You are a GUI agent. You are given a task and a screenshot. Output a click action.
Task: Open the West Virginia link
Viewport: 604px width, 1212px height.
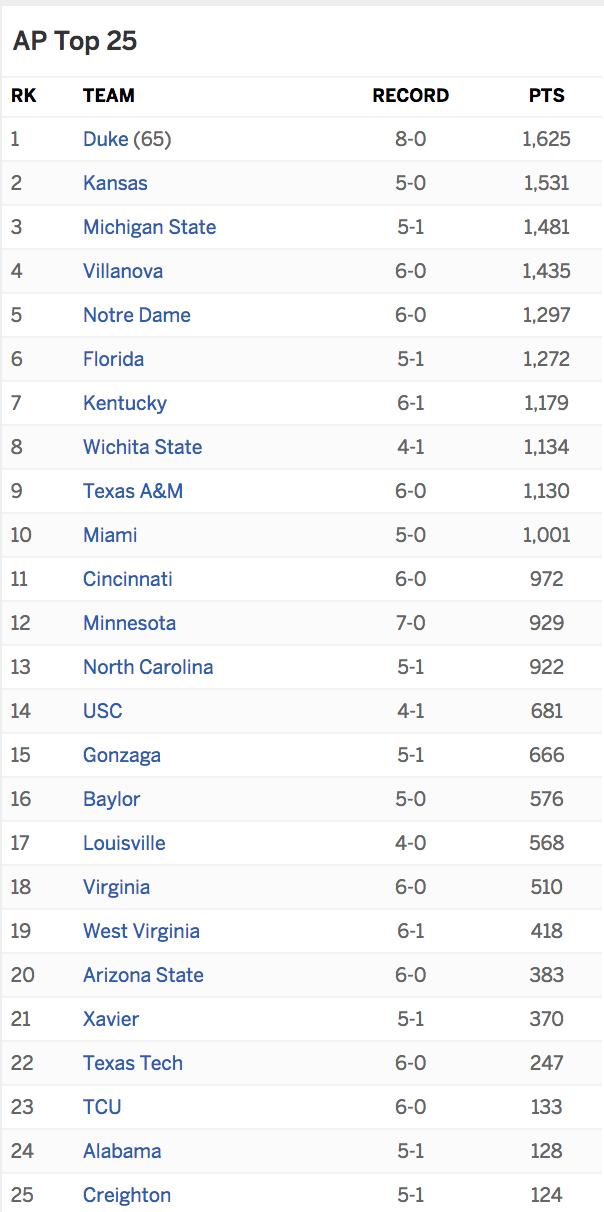tap(141, 931)
